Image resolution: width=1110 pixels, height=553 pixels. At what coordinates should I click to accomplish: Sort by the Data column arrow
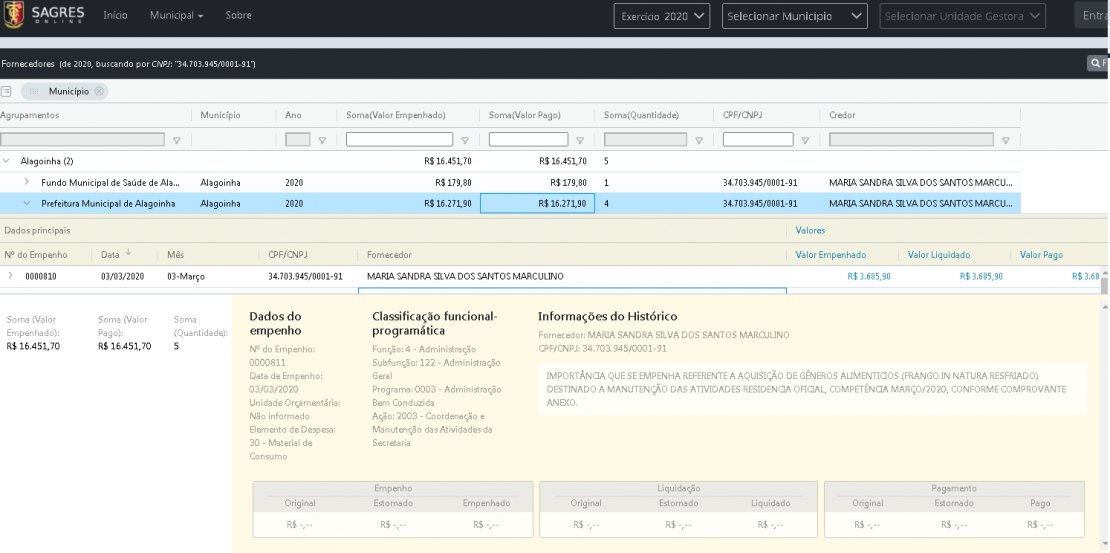pyautogui.click(x=128, y=255)
